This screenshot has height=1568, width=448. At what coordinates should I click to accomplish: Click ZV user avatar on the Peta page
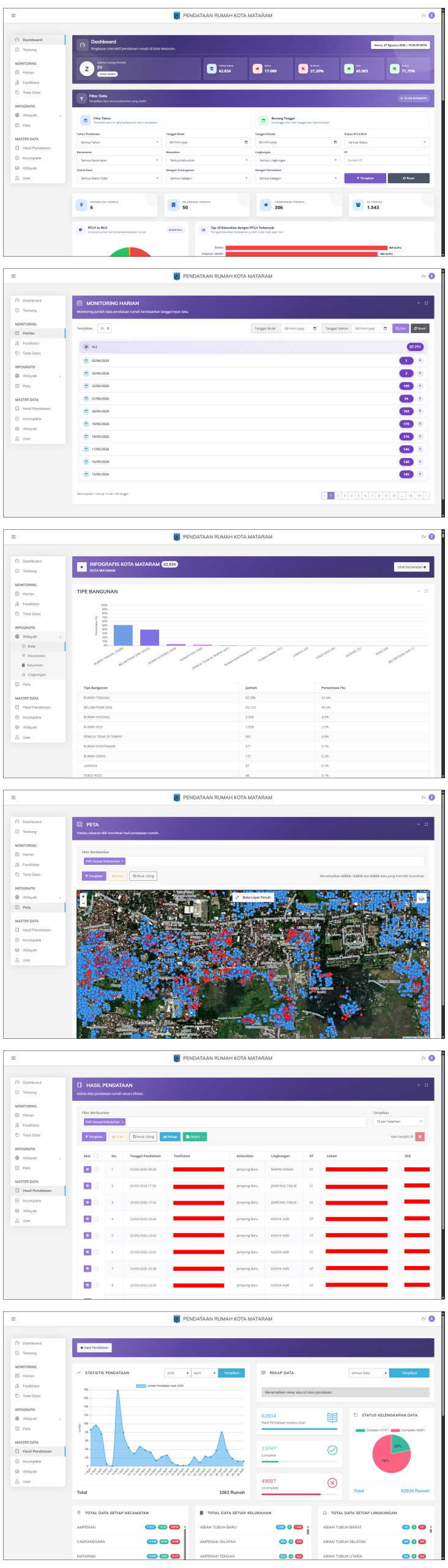pyautogui.click(x=431, y=797)
